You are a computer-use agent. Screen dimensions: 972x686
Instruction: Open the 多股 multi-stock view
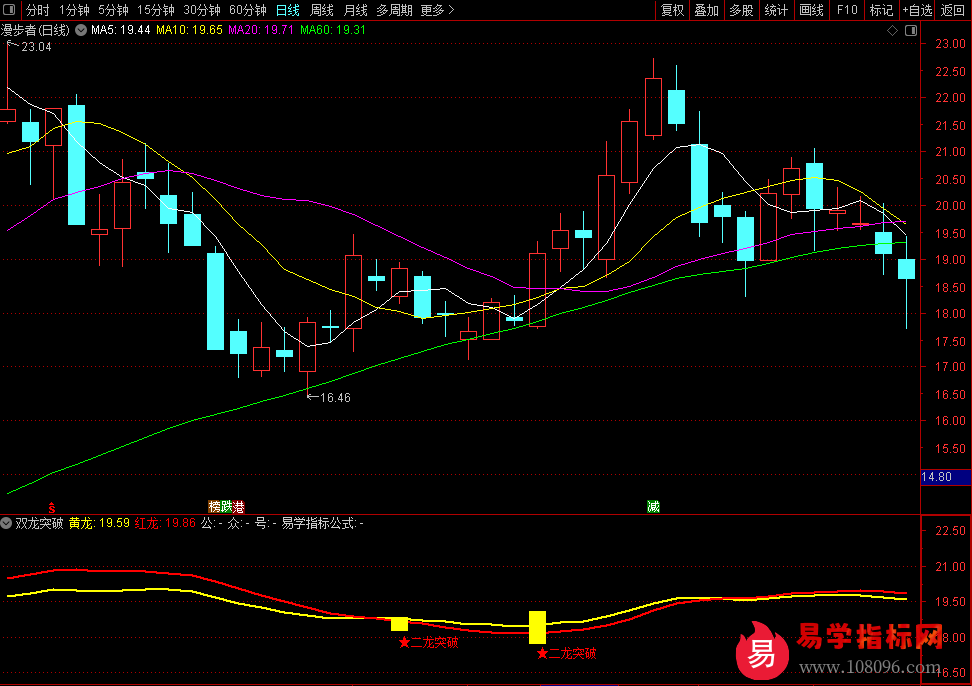[741, 10]
